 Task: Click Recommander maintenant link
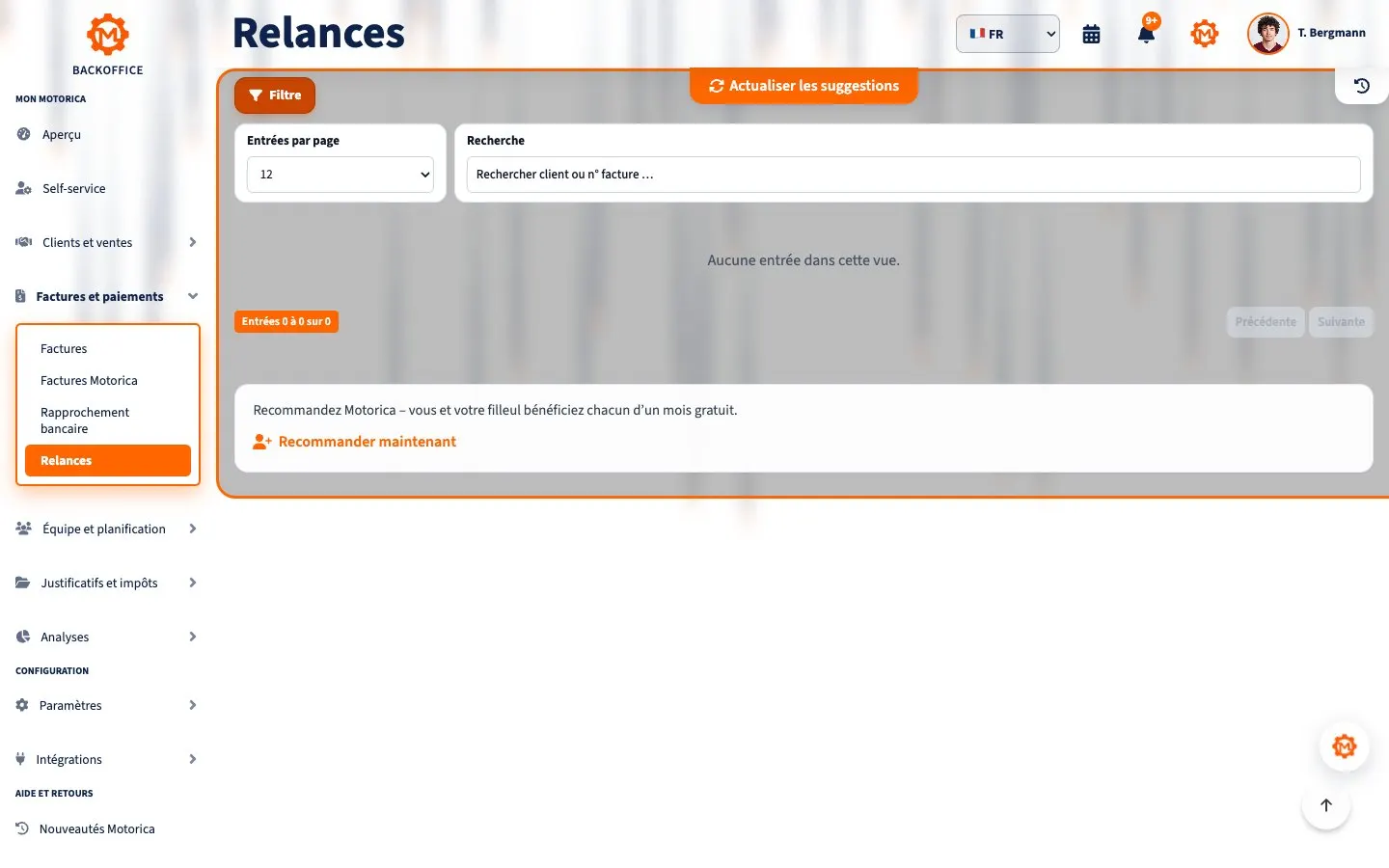click(x=368, y=442)
